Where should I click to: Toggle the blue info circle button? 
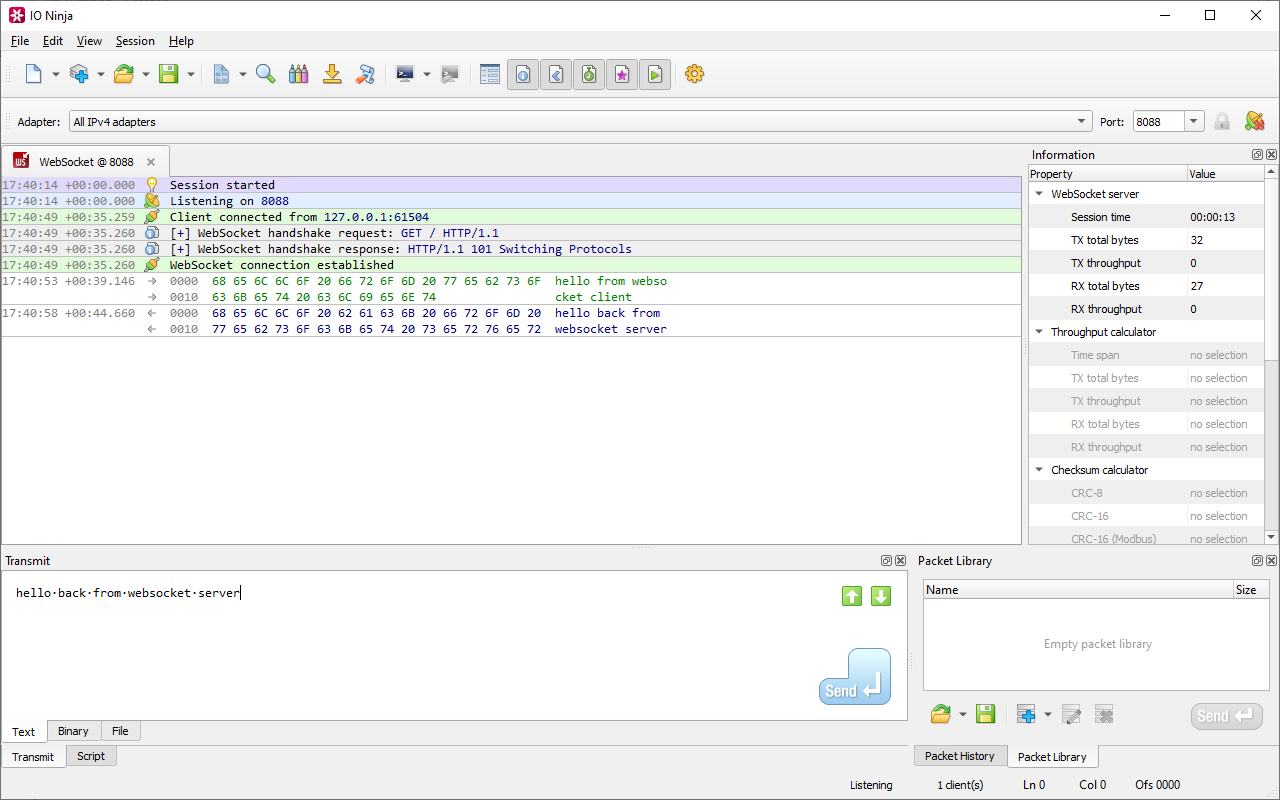click(x=523, y=74)
